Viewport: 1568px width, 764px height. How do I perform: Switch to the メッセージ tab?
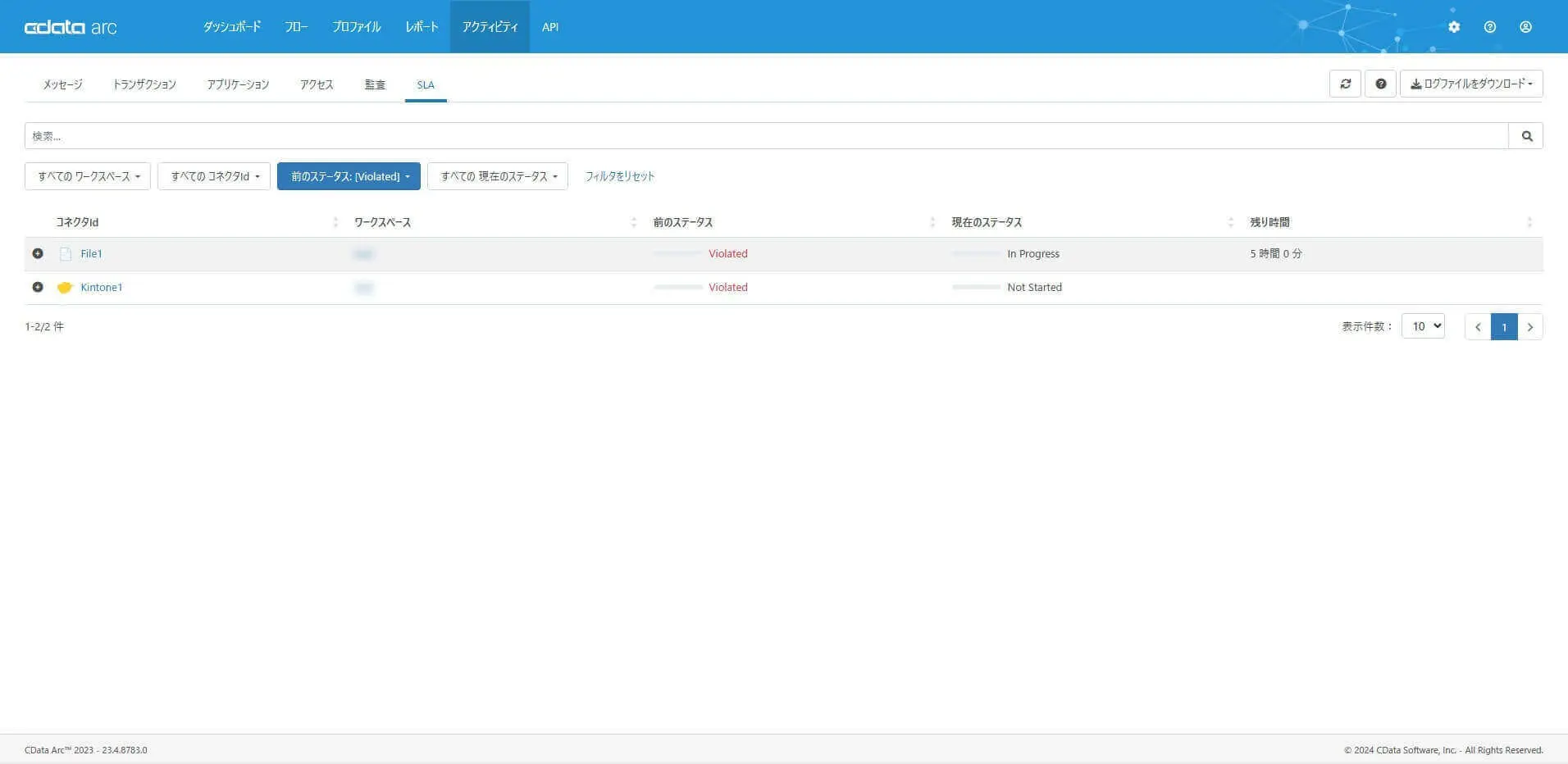pos(63,84)
